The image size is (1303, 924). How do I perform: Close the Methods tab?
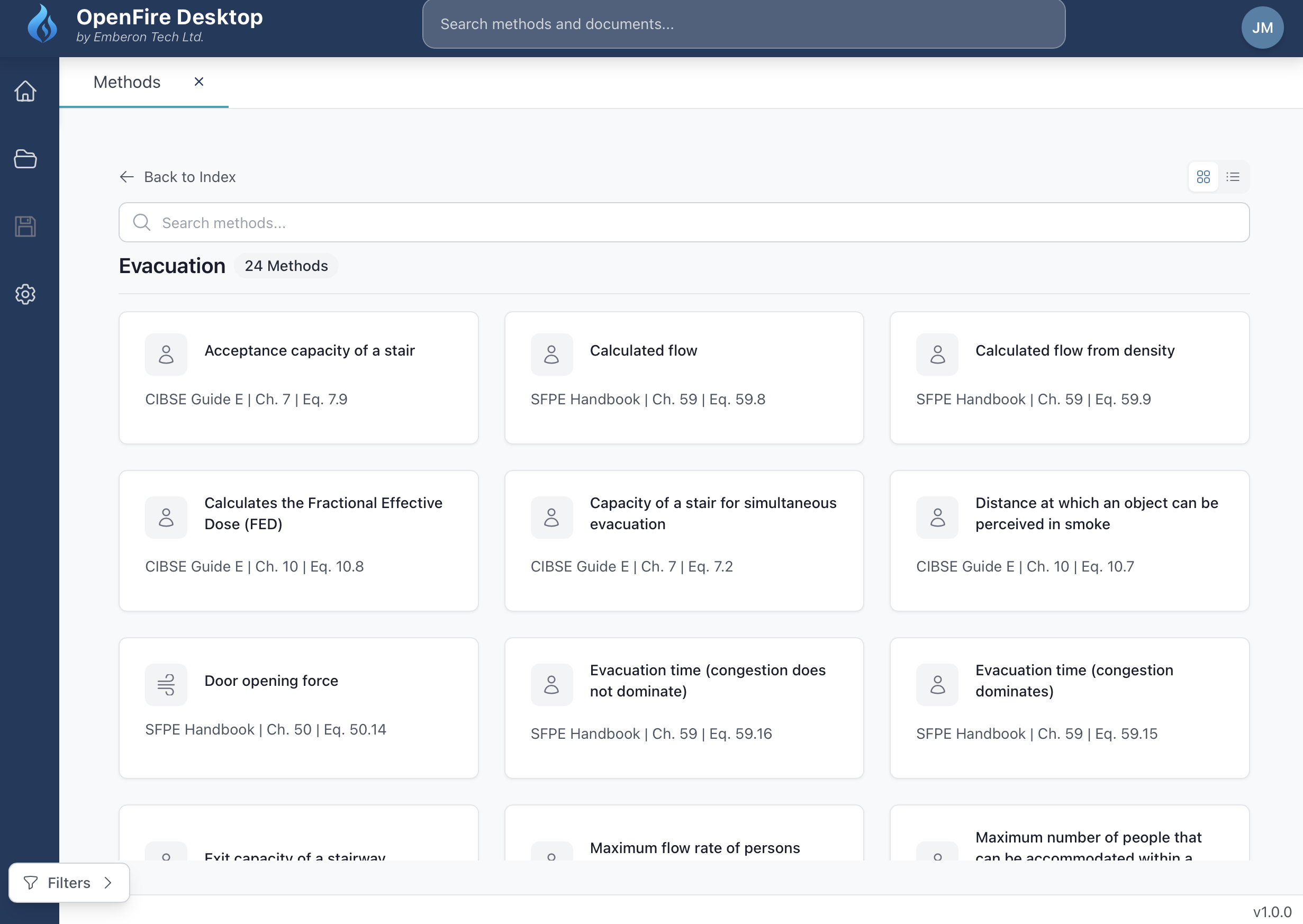tap(198, 82)
